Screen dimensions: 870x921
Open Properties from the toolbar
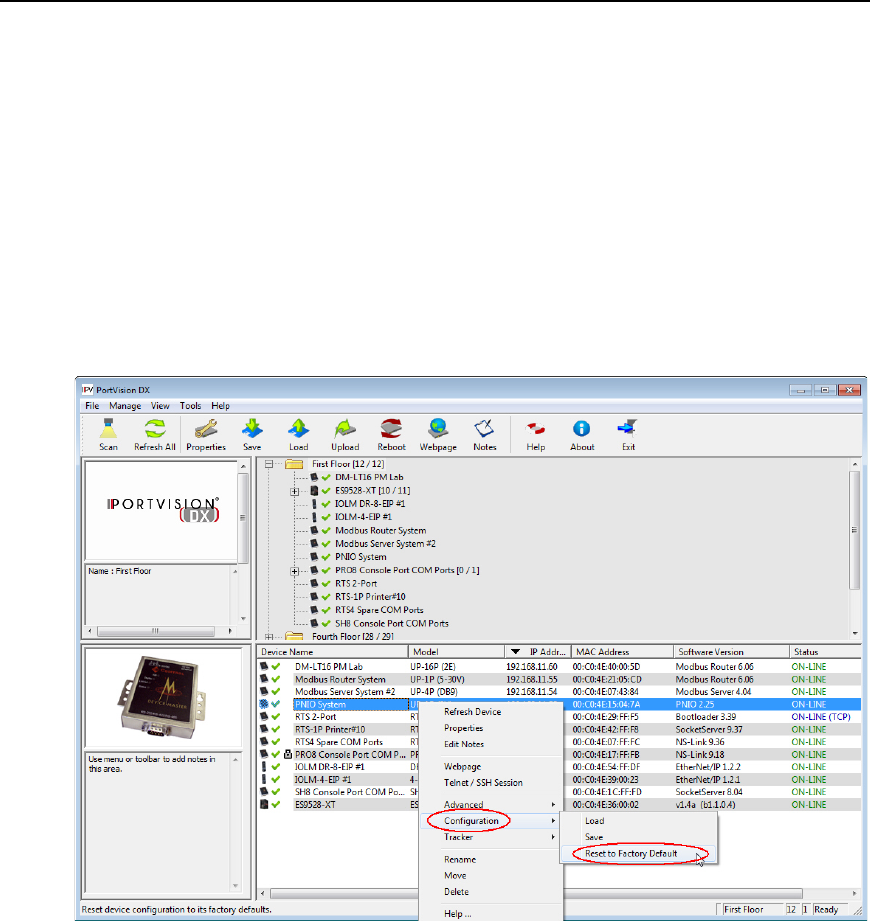206,435
